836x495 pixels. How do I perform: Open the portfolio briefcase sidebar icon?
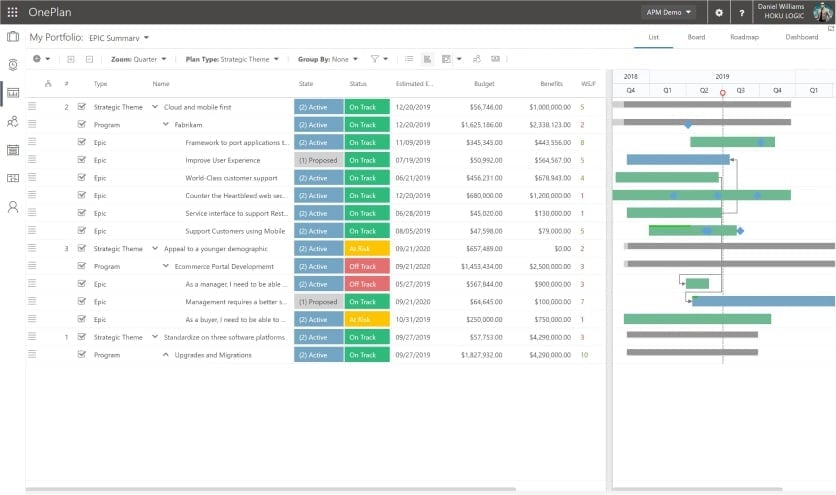(x=13, y=37)
